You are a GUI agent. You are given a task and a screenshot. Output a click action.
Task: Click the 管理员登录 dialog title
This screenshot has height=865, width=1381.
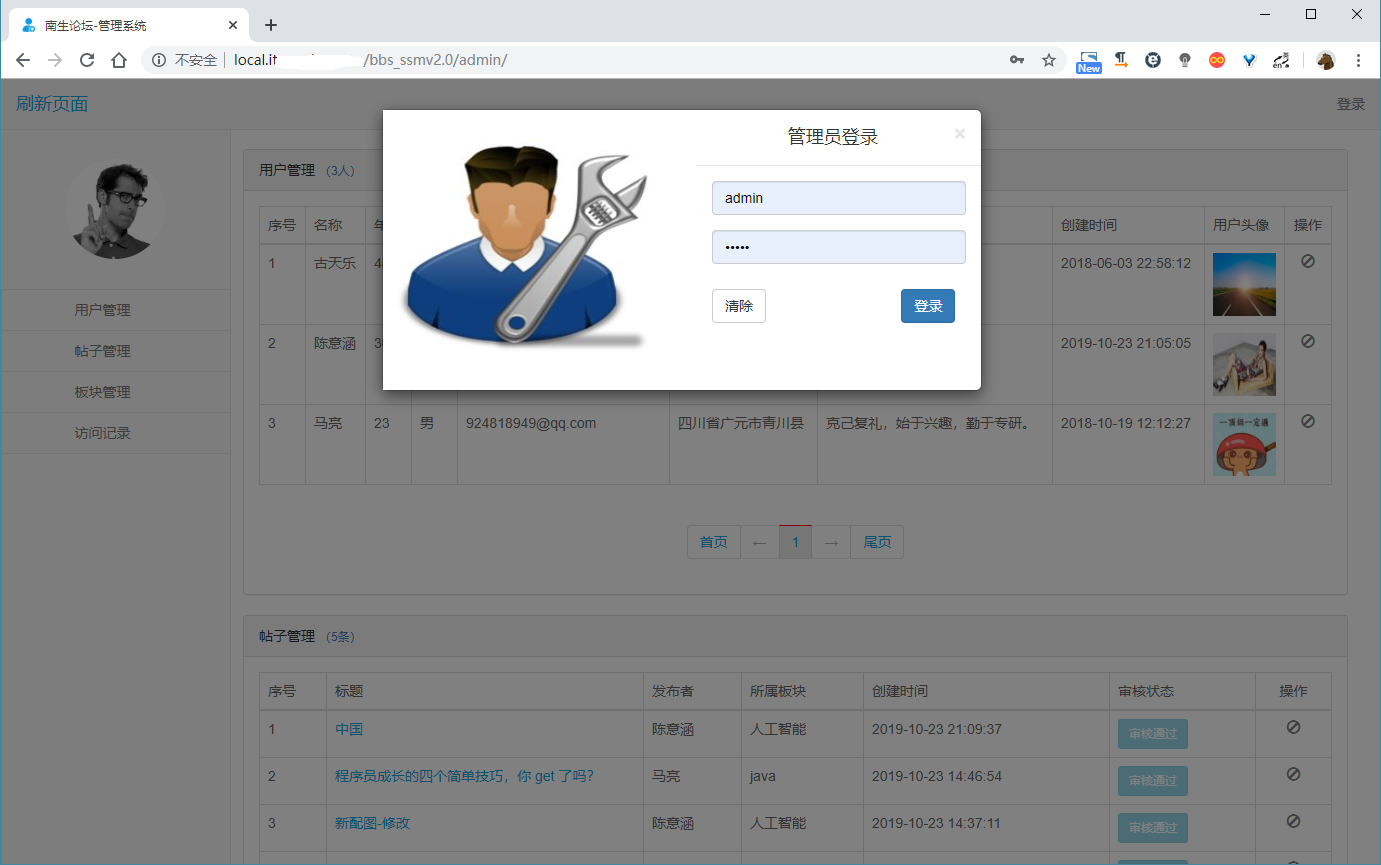click(833, 137)
